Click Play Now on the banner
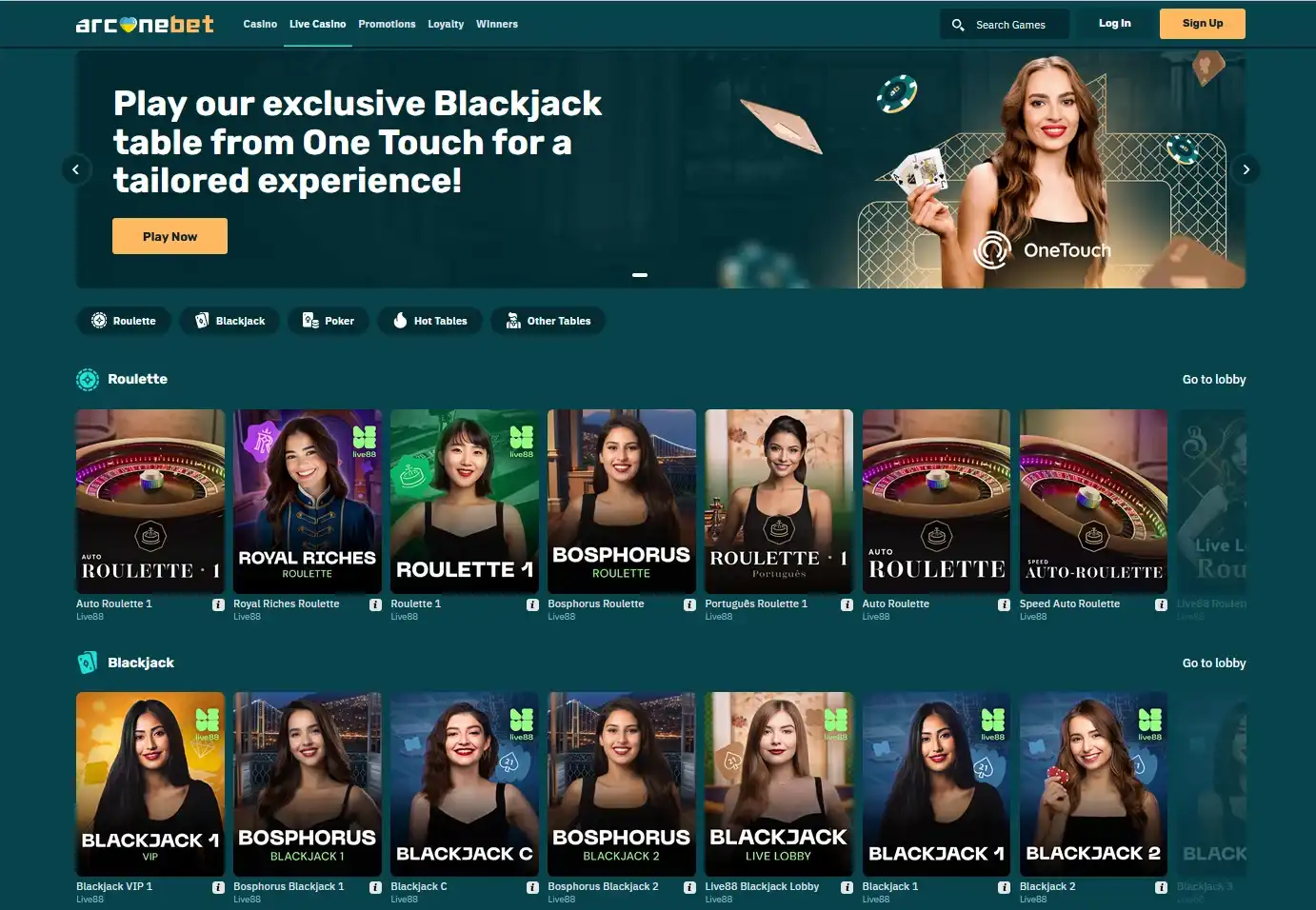1316x910 pixels. [169, 236]
